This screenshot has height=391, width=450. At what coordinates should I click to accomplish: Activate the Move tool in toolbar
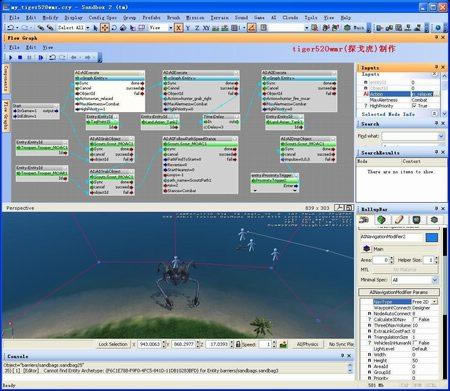point(105,28)
